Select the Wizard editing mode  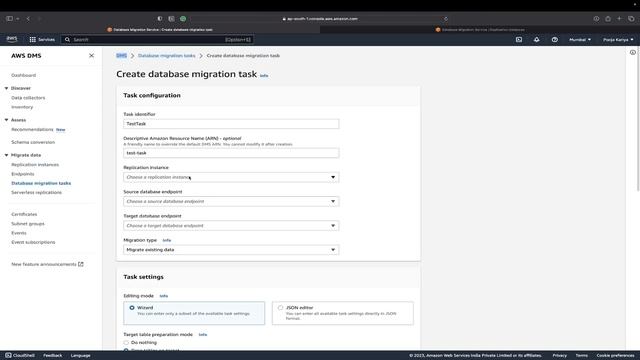[132, 308]
